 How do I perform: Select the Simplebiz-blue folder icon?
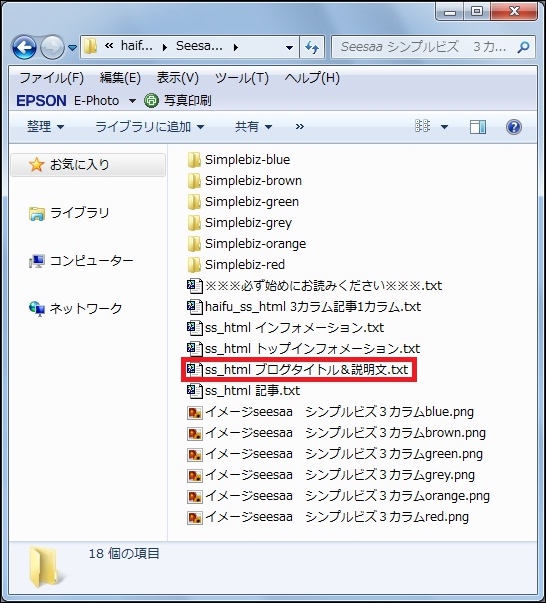point(194,160)
